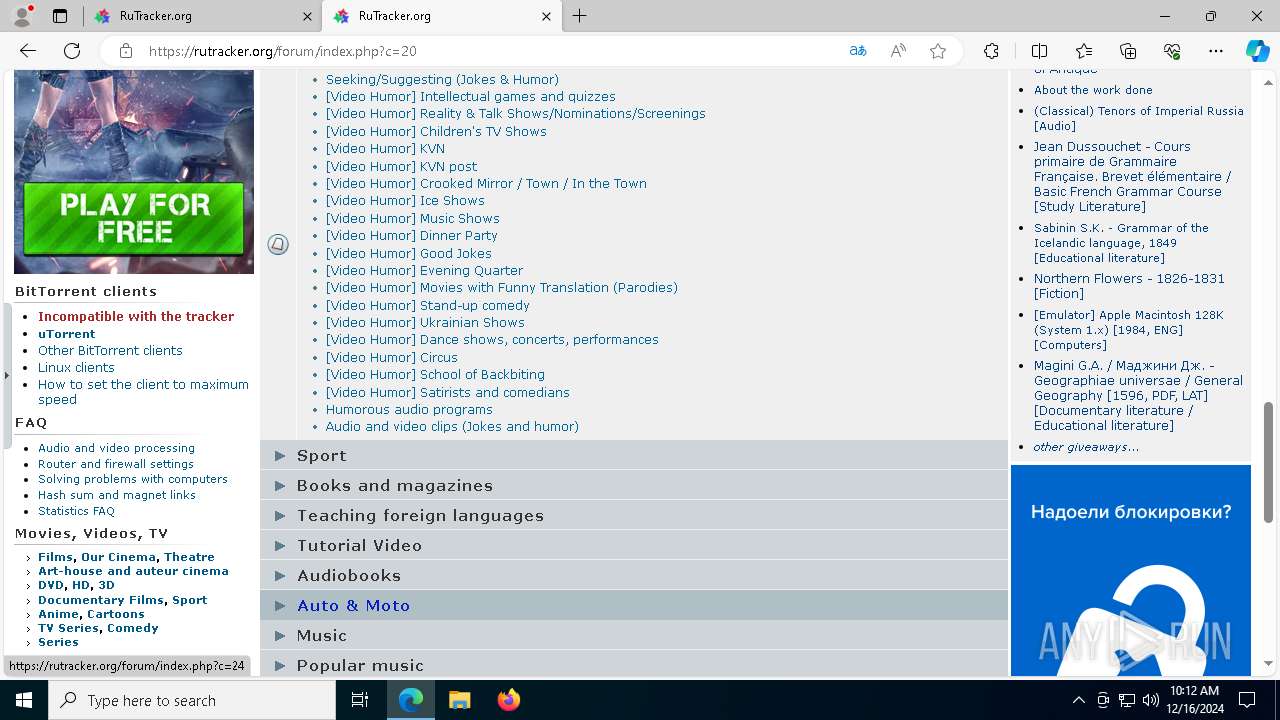Select the active RuTracker.org tab
The height and width of the screenshot is (720, 1280).
(x=441, y=16)
